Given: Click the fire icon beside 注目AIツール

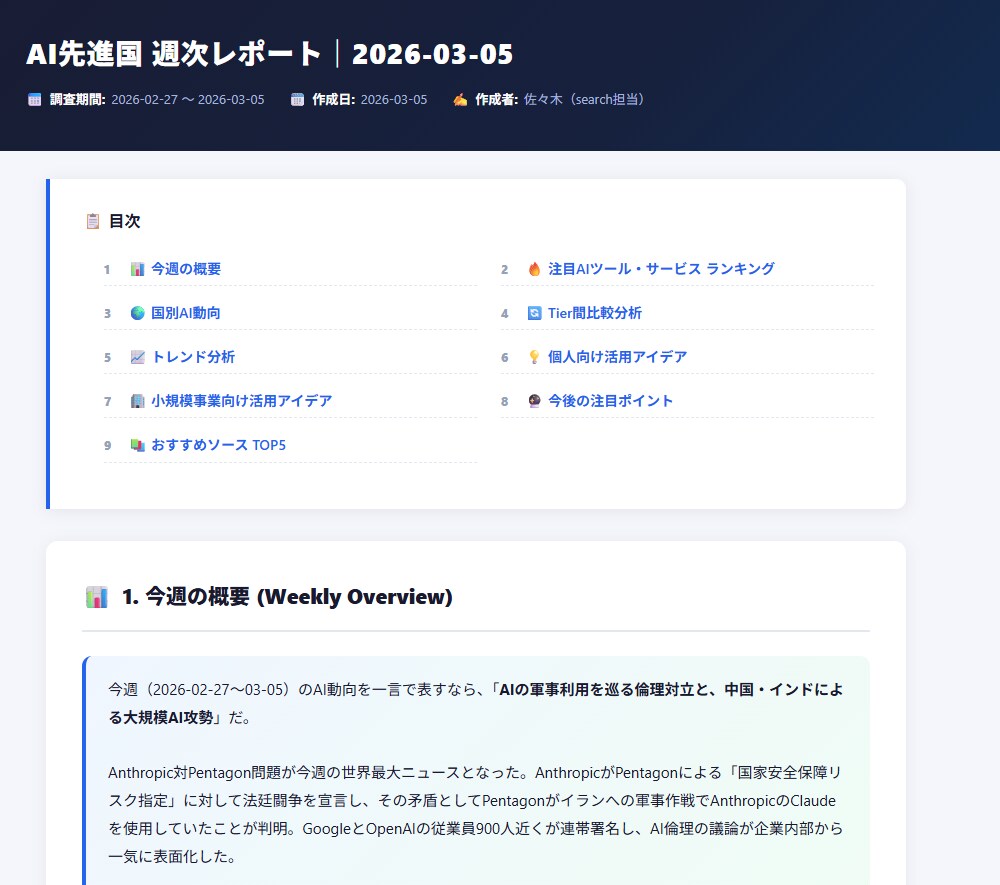Looking at the screenshot, I should pyautogui.click(x=534, y=269).
